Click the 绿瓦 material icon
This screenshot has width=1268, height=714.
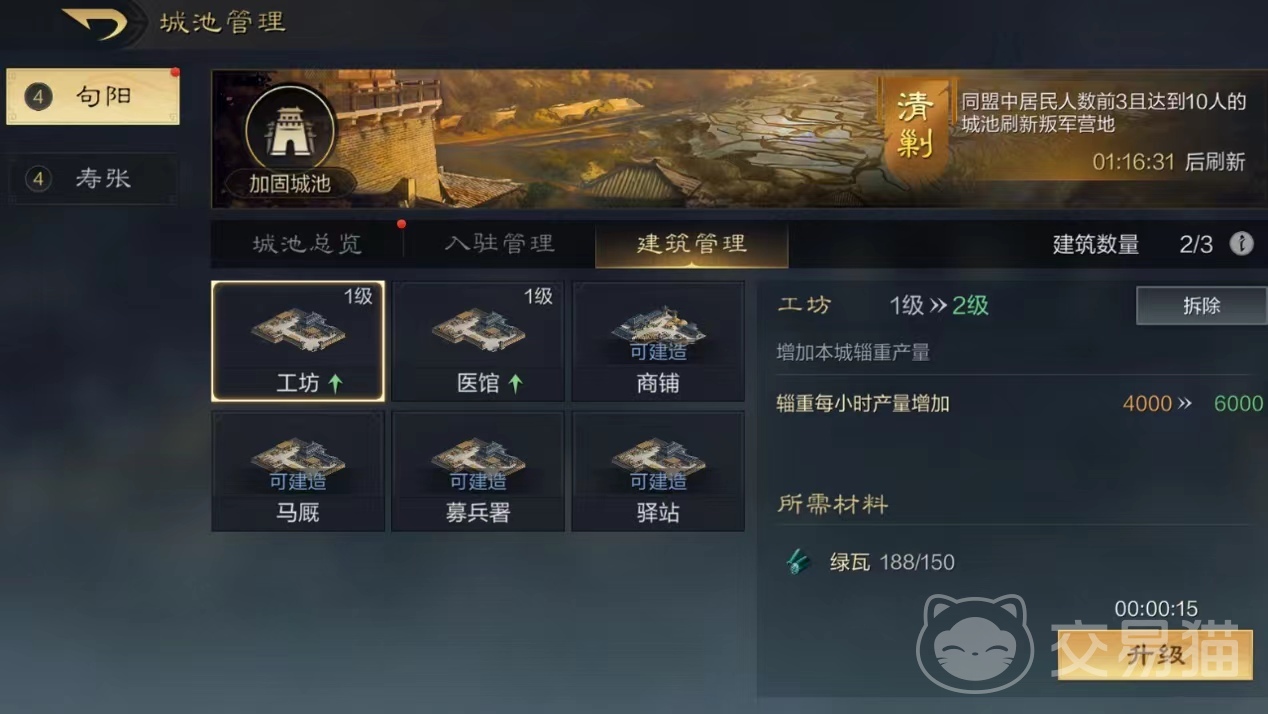click(x=798, y=562)
